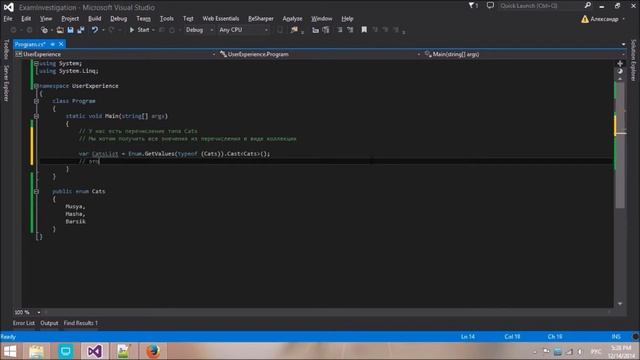
Task: Open the Error List tab
Action: (24, 323)
